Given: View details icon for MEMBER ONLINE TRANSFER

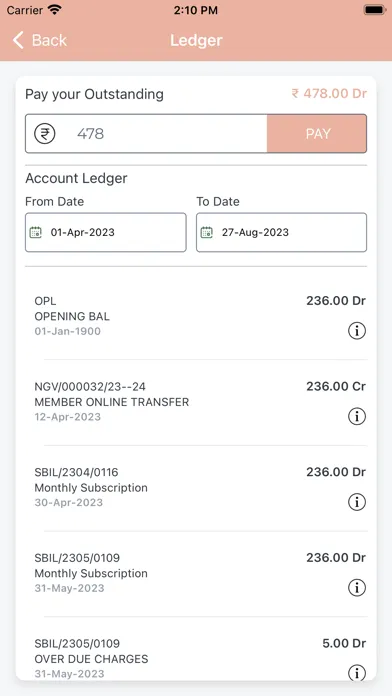Looking at the screenshot, I should (356, 416).
